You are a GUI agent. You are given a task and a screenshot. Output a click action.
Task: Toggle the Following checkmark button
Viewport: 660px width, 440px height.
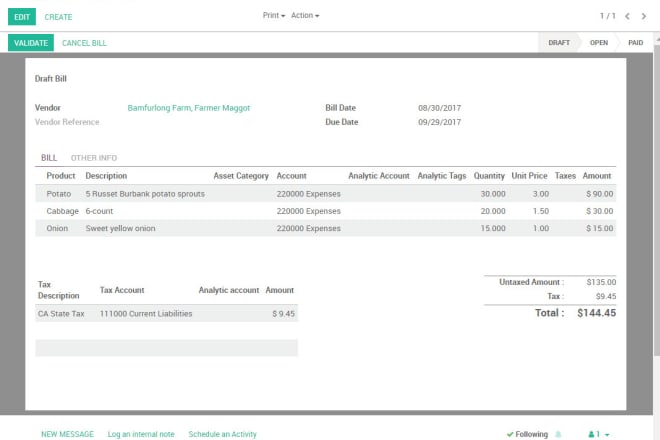tap(527, 434)
